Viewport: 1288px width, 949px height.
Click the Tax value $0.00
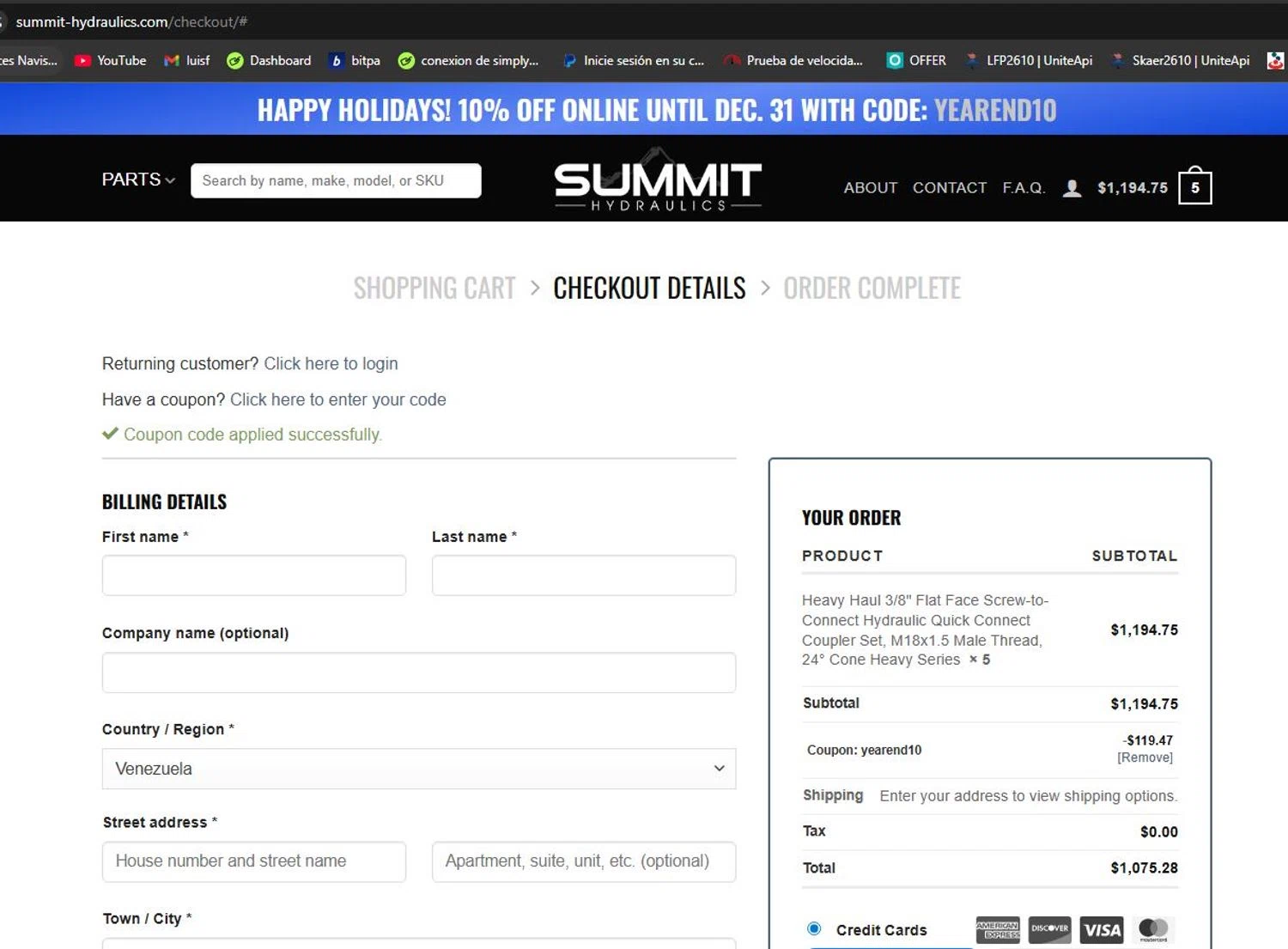1159,832
